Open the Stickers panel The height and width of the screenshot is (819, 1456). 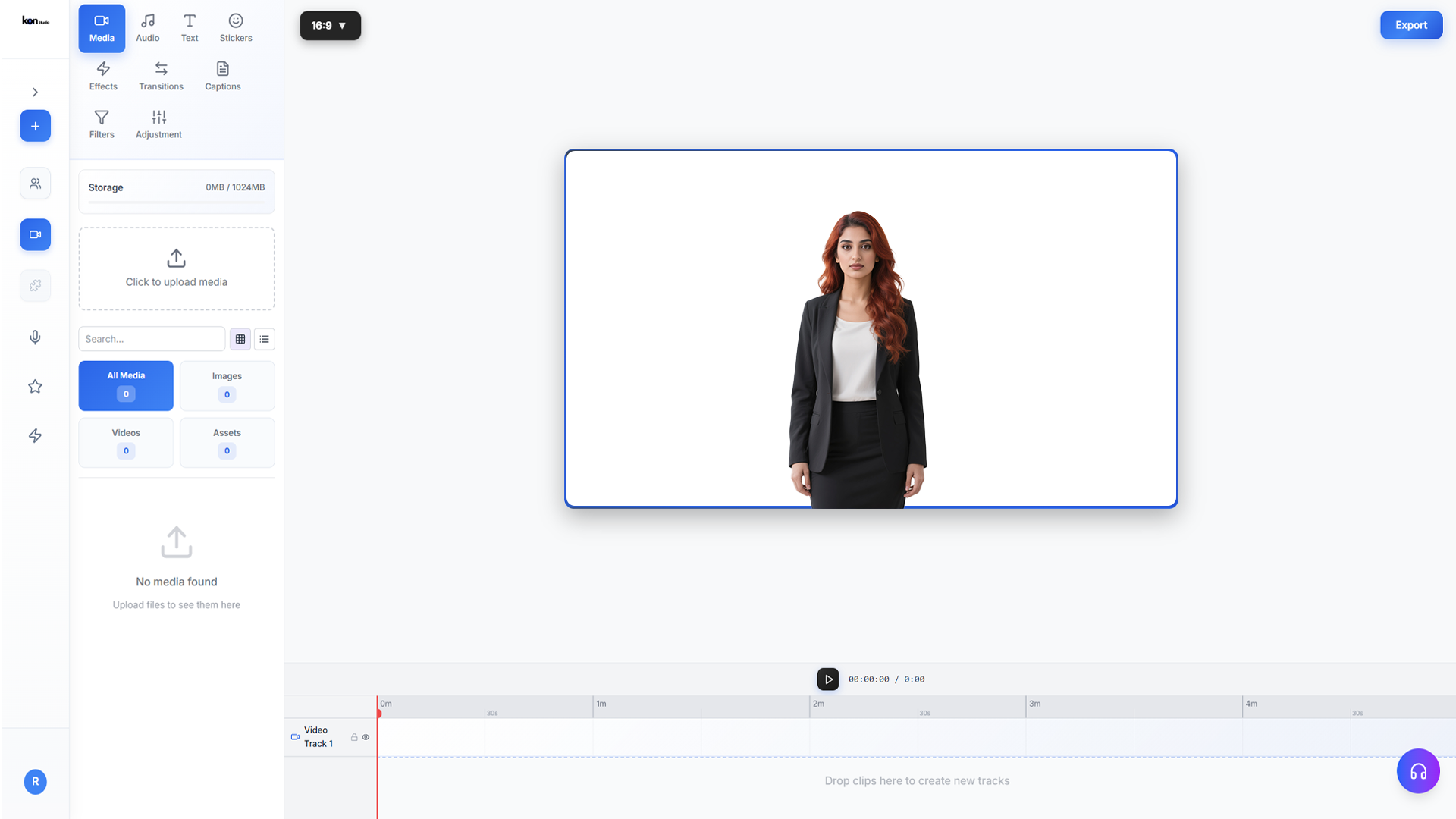click(x=236, y=27)
